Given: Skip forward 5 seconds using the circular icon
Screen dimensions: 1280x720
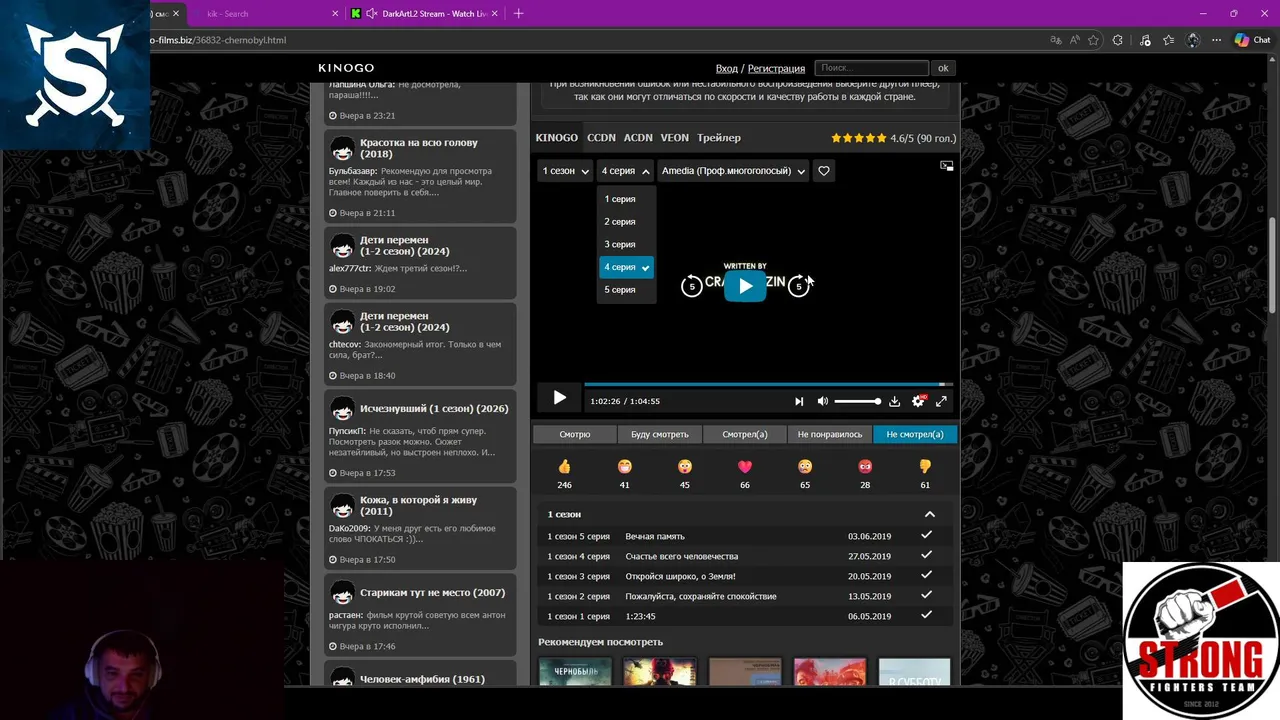Looking at the screenshot, I should coord(798,287).
